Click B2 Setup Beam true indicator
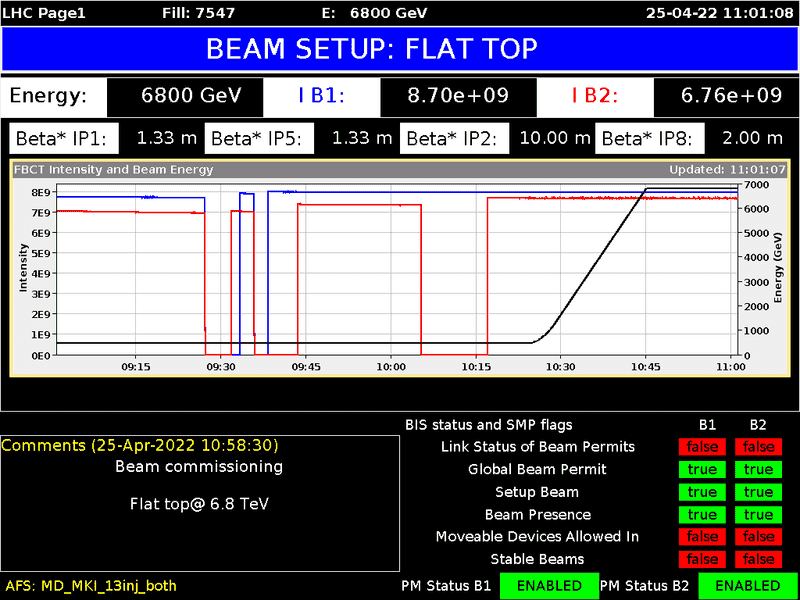800x600 pixels. click(x=758, y=492)
